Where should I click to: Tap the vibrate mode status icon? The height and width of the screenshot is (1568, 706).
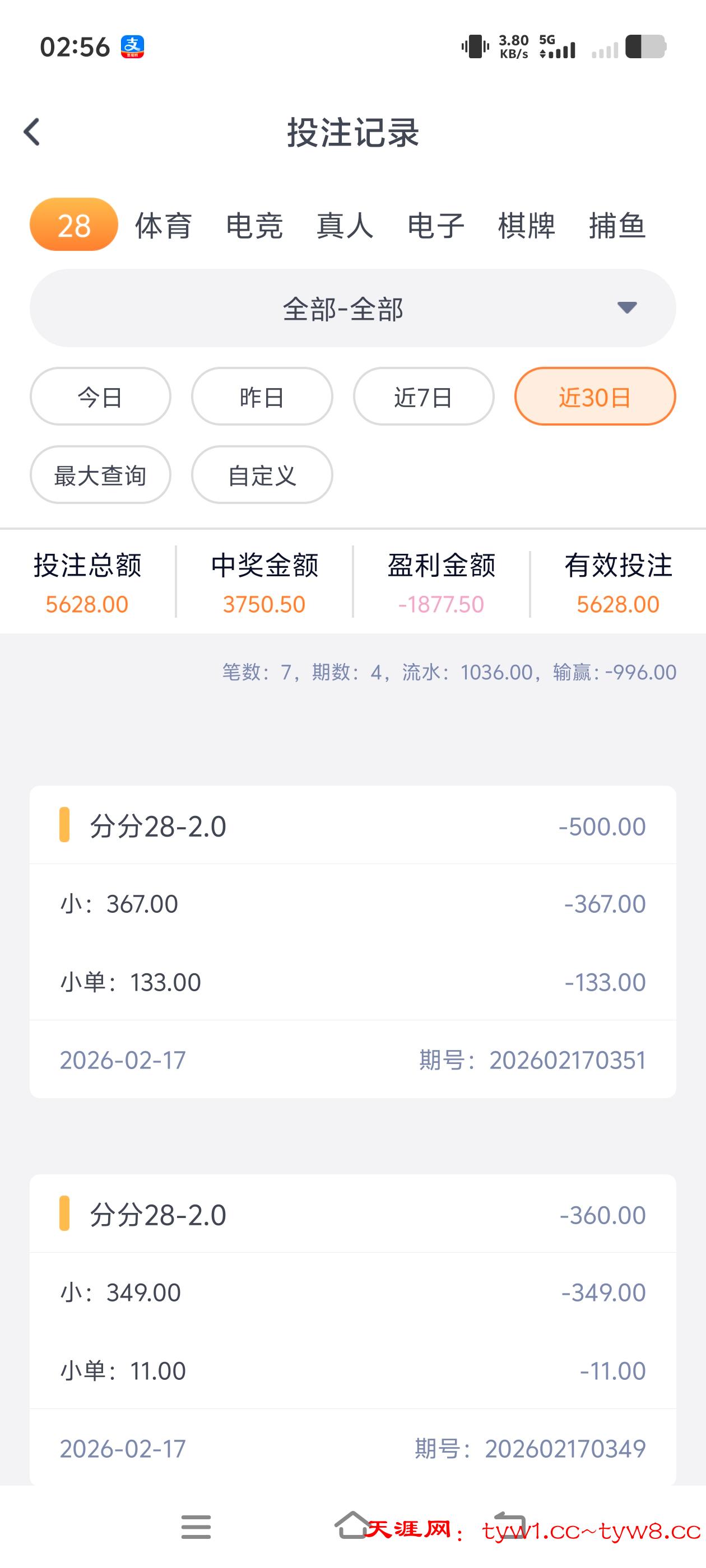(475, 47)
